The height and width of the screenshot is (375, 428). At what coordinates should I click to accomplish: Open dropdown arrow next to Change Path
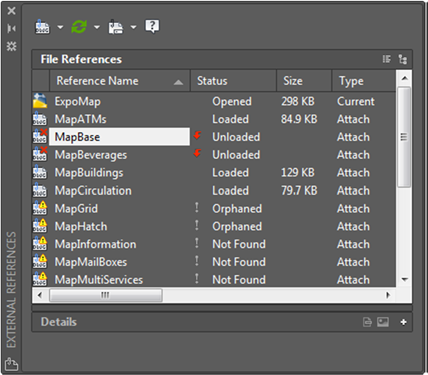coord(133,27)
